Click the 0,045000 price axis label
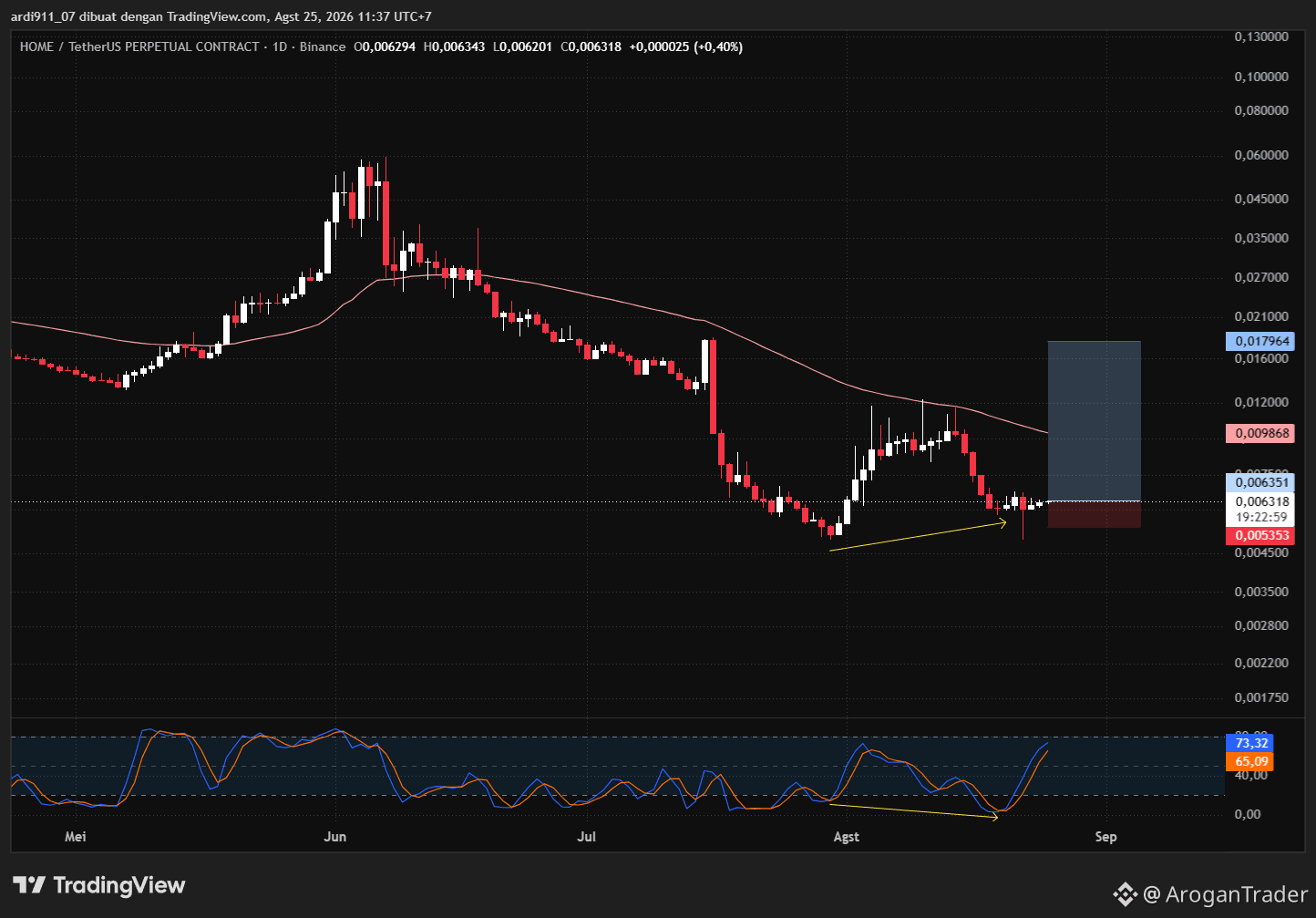The width and height of the screenshot is (1316, 918). [1262, 199]
